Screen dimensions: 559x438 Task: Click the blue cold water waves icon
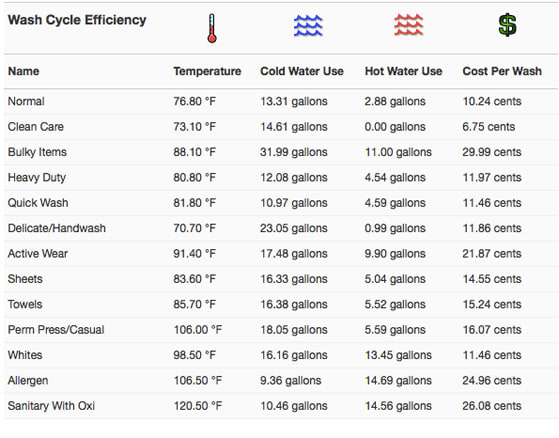click(x=308, y=26)
